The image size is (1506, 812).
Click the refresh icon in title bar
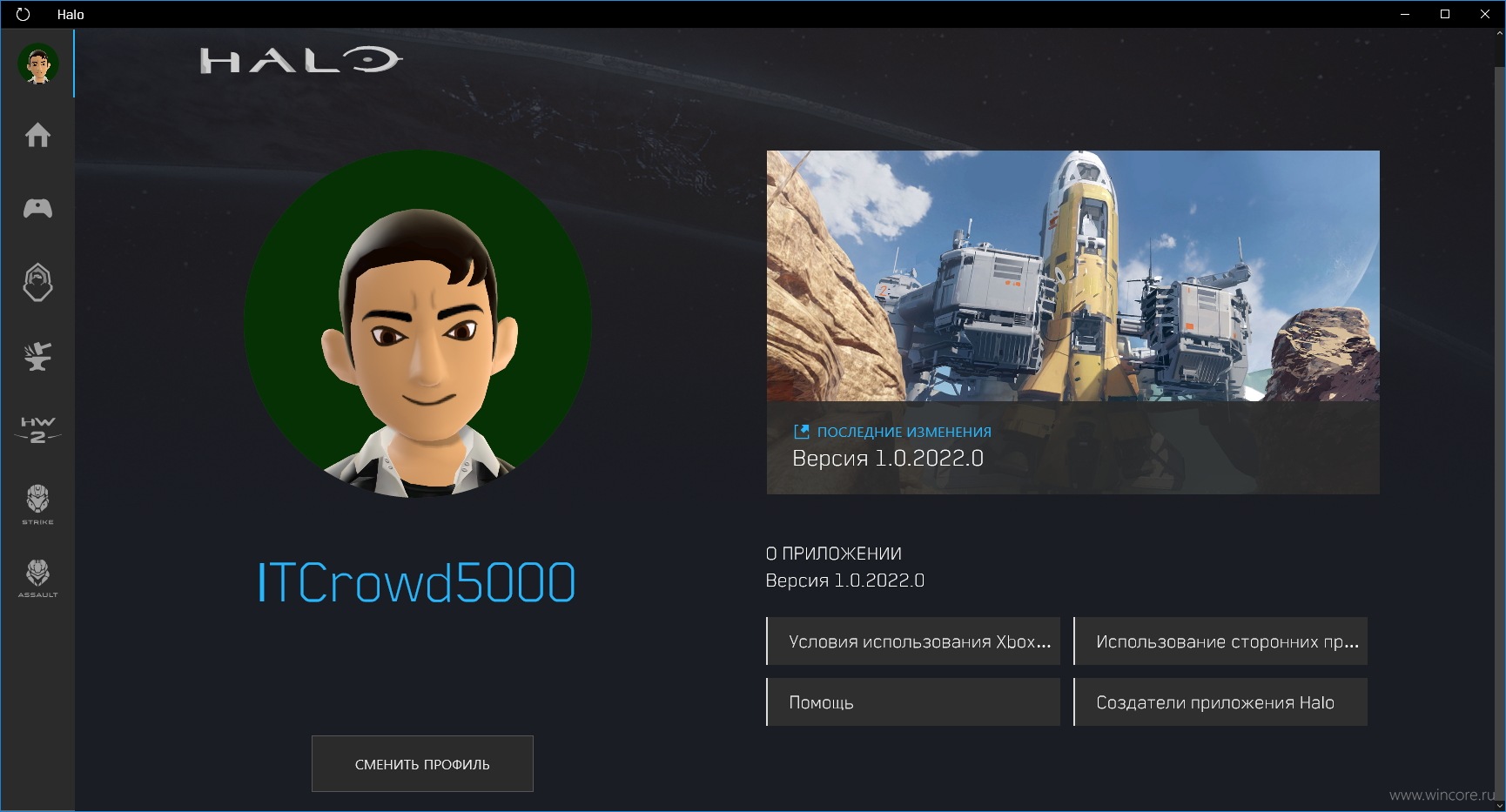point(23,14)
